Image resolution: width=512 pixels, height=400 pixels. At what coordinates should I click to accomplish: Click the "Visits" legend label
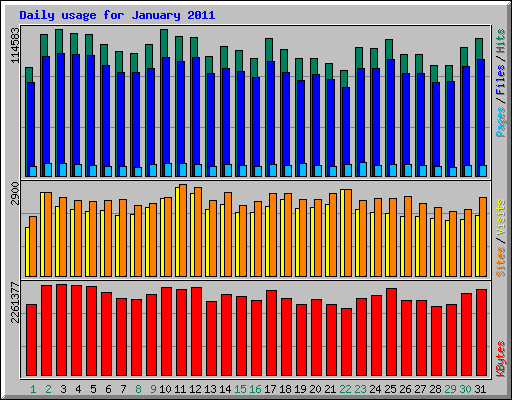tap(500, 217)
